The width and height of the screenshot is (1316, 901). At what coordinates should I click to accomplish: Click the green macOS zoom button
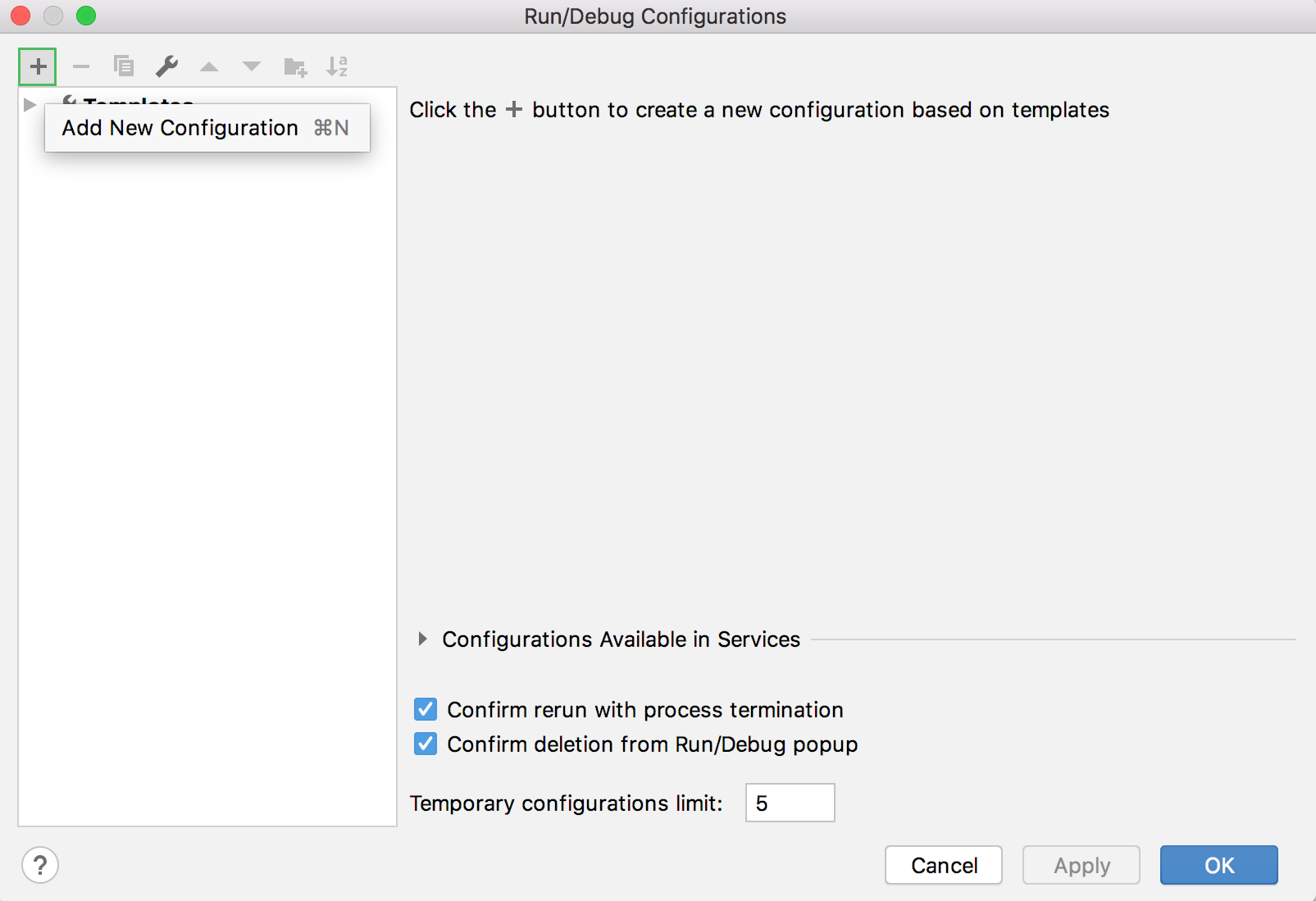[85, 16]
